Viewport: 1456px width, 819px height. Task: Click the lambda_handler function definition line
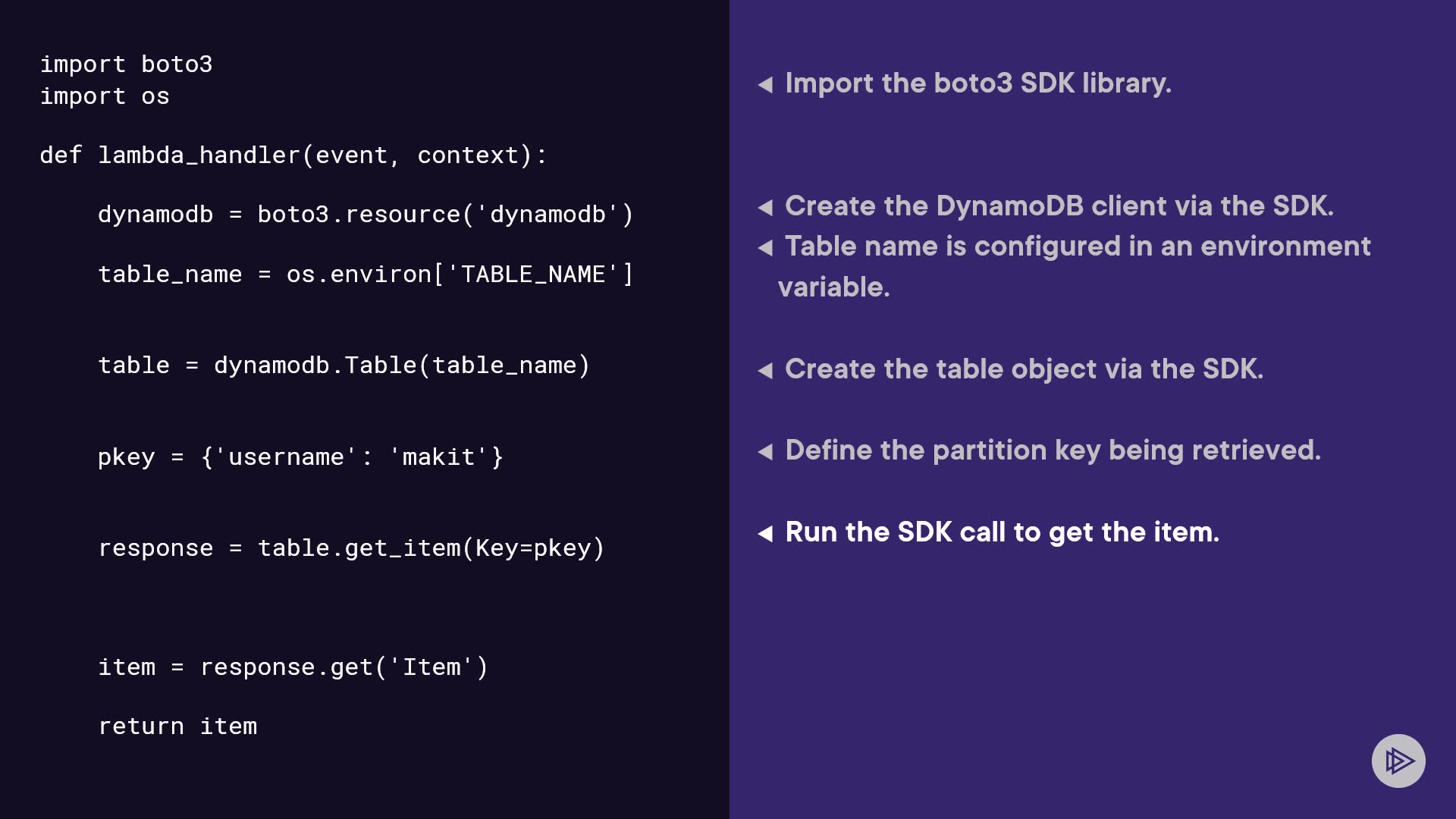point(293,155)
